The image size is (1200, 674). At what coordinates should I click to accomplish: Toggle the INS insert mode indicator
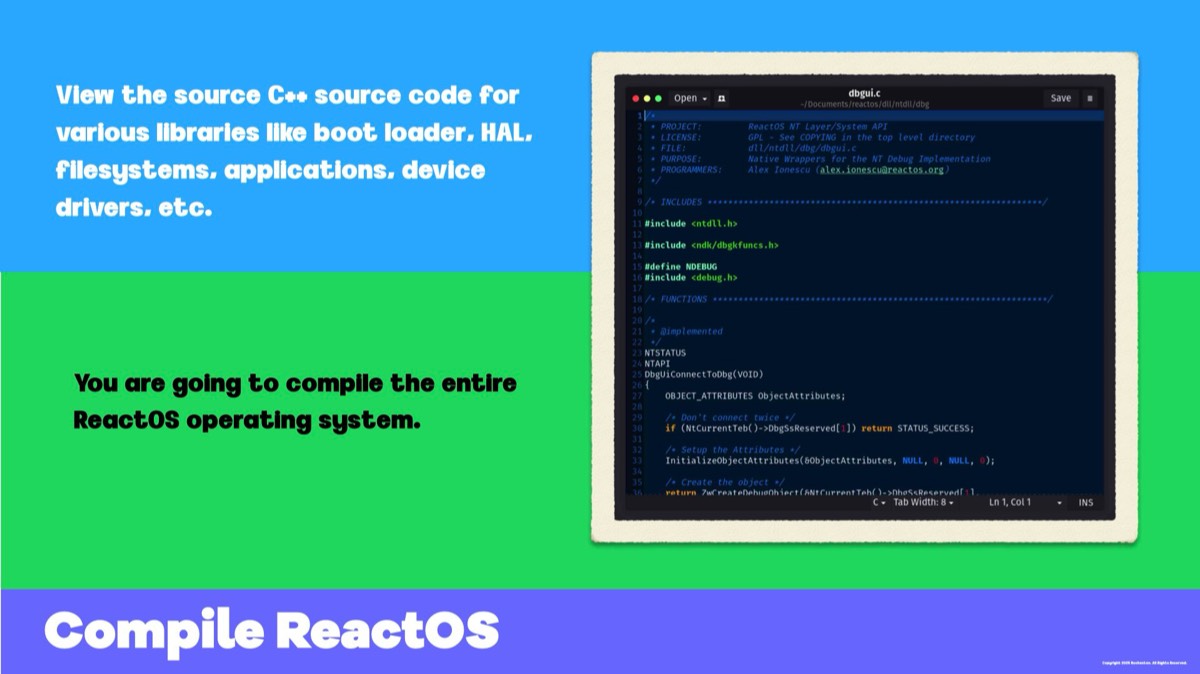coord(1085,502)
